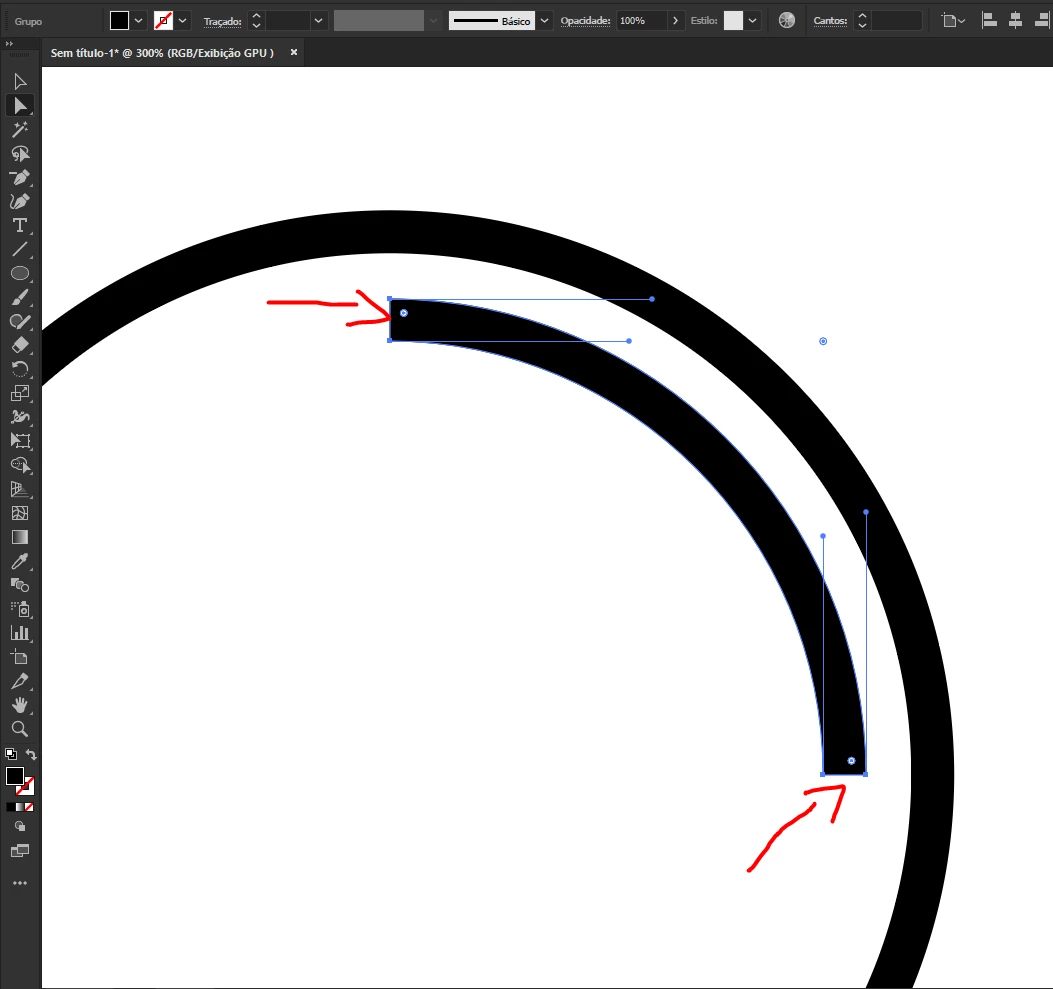Select the Type tool
This screenshot has width=1053, height=989.
(x=20, y=226)
